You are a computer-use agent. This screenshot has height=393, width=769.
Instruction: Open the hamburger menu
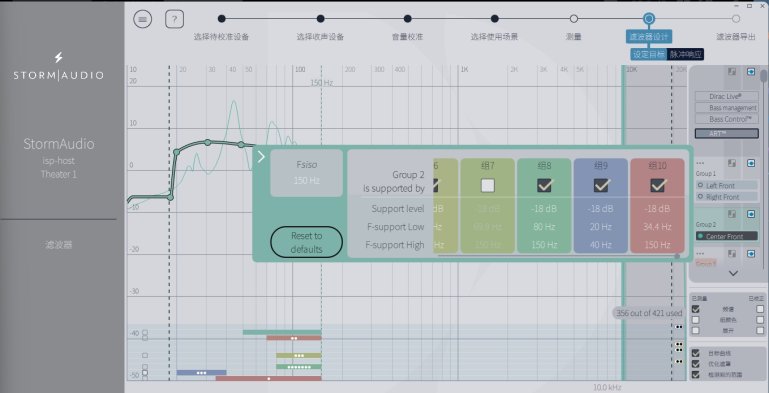pyautogui.click(x=143, y=20)
